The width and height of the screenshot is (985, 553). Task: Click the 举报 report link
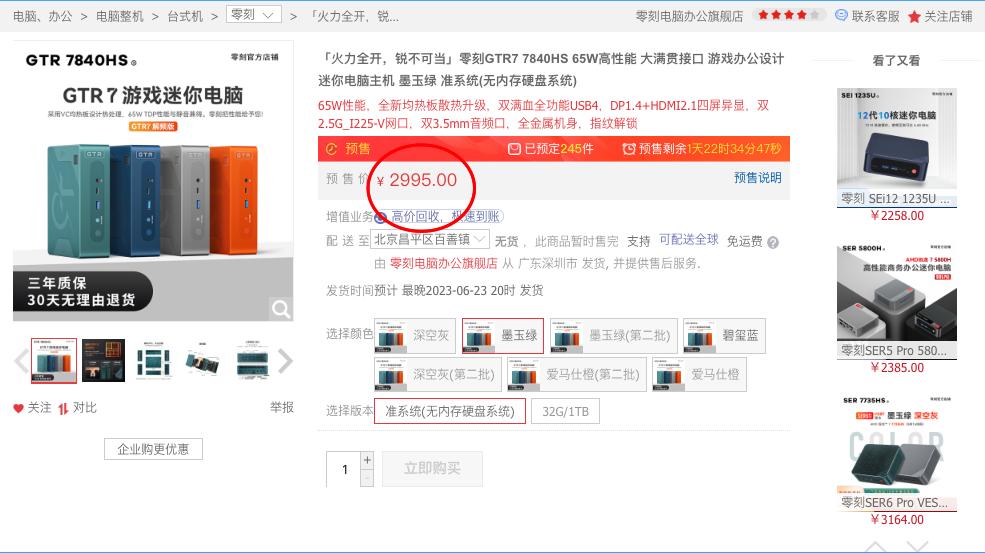(x=282, y=407)
